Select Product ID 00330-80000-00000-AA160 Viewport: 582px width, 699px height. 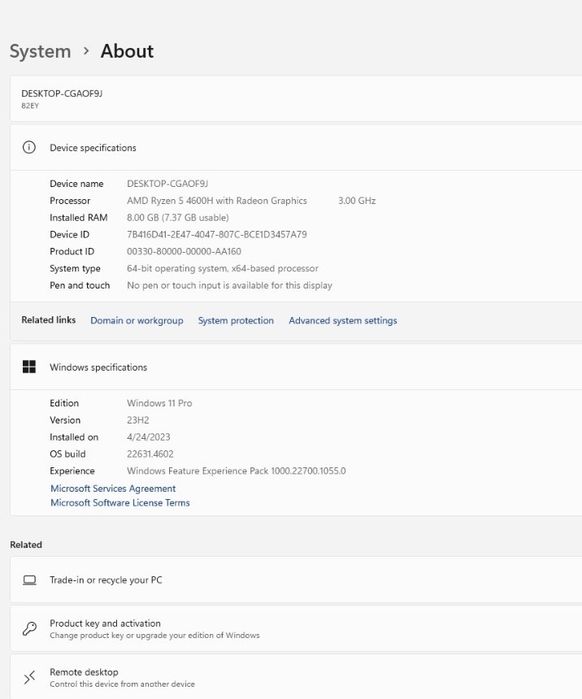(x=184, y=251)
